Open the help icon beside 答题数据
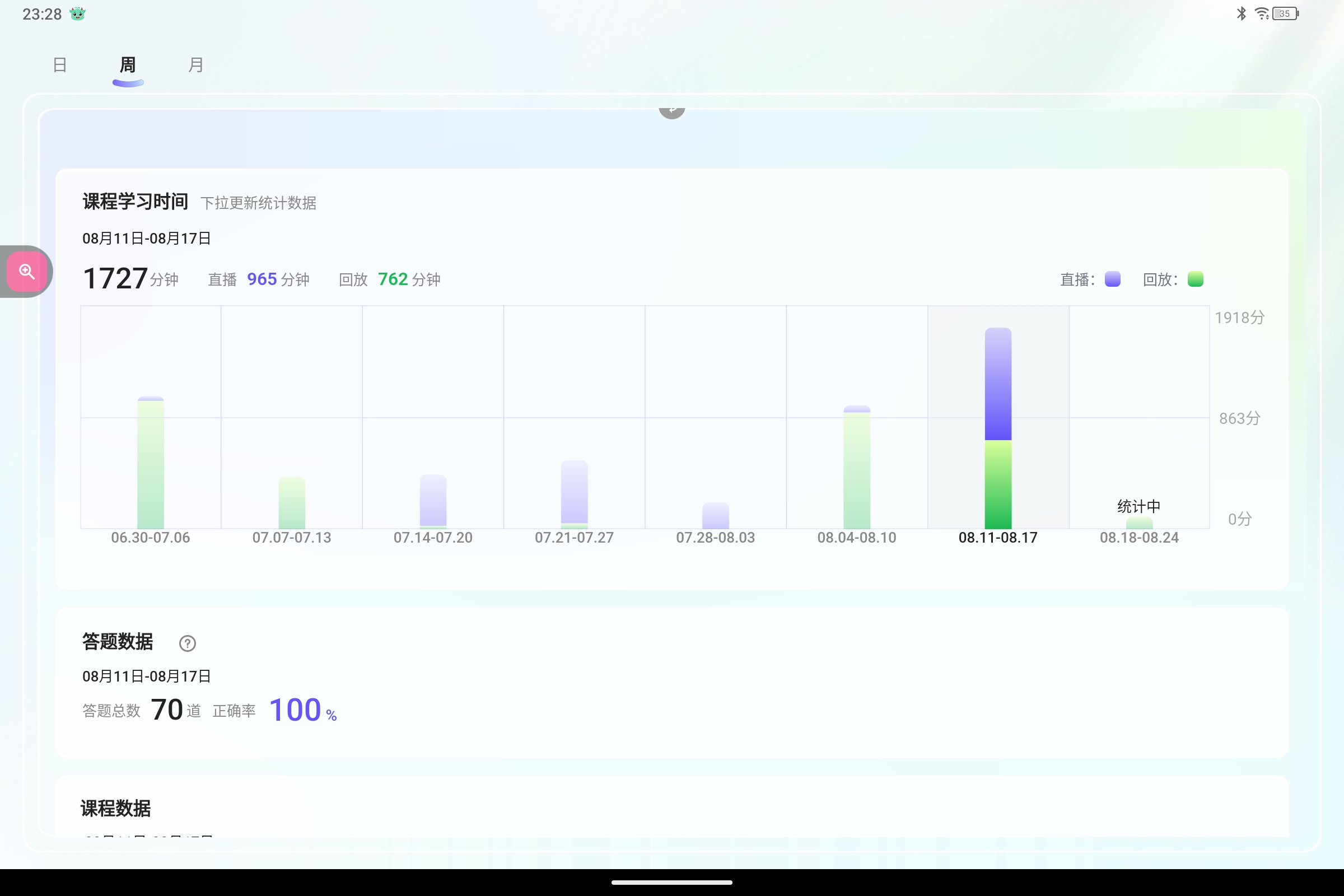The width and height of the screenshot is (1344, 896). (x=188, y=643)
